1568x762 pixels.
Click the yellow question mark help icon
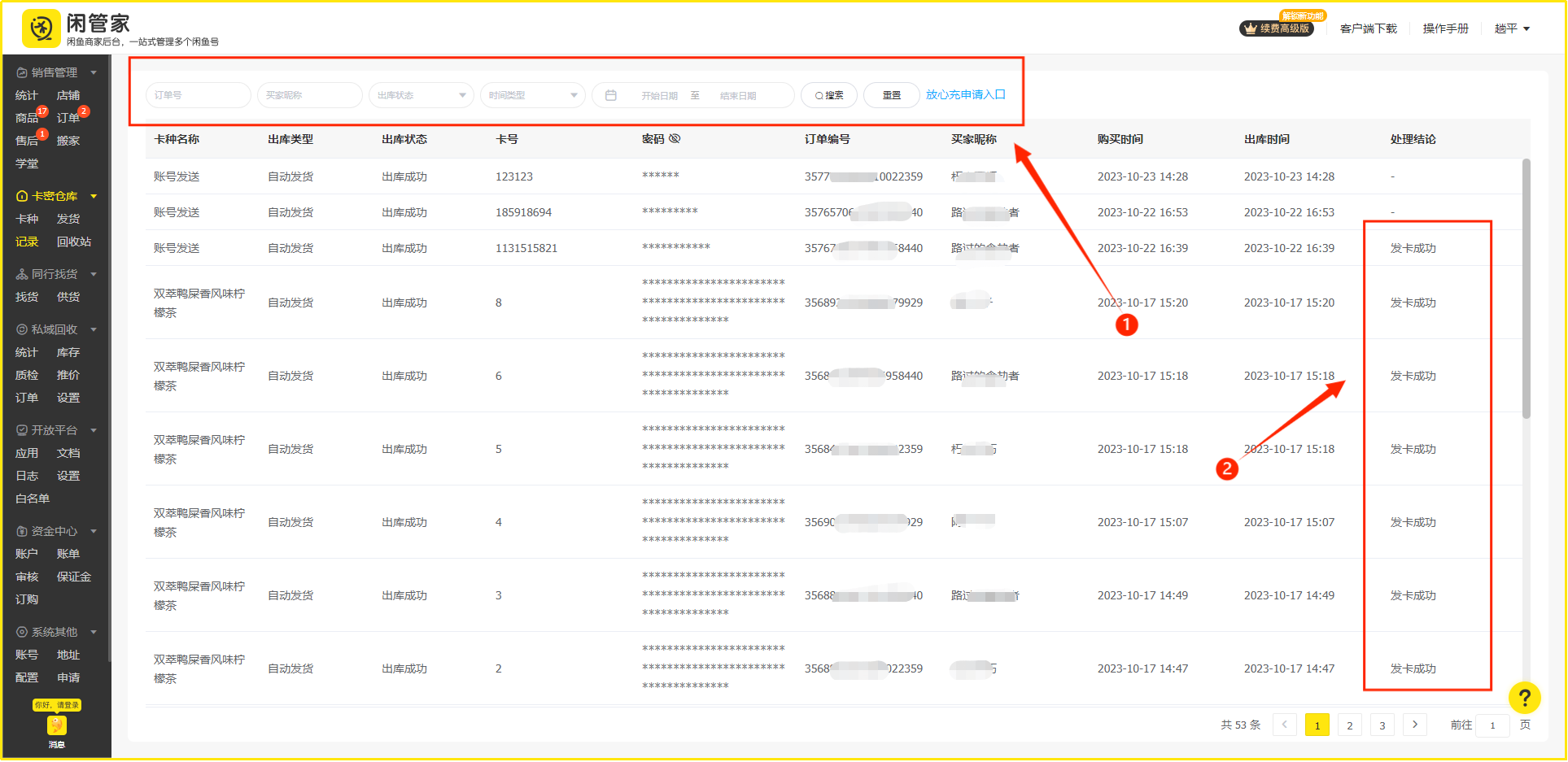1524,698
